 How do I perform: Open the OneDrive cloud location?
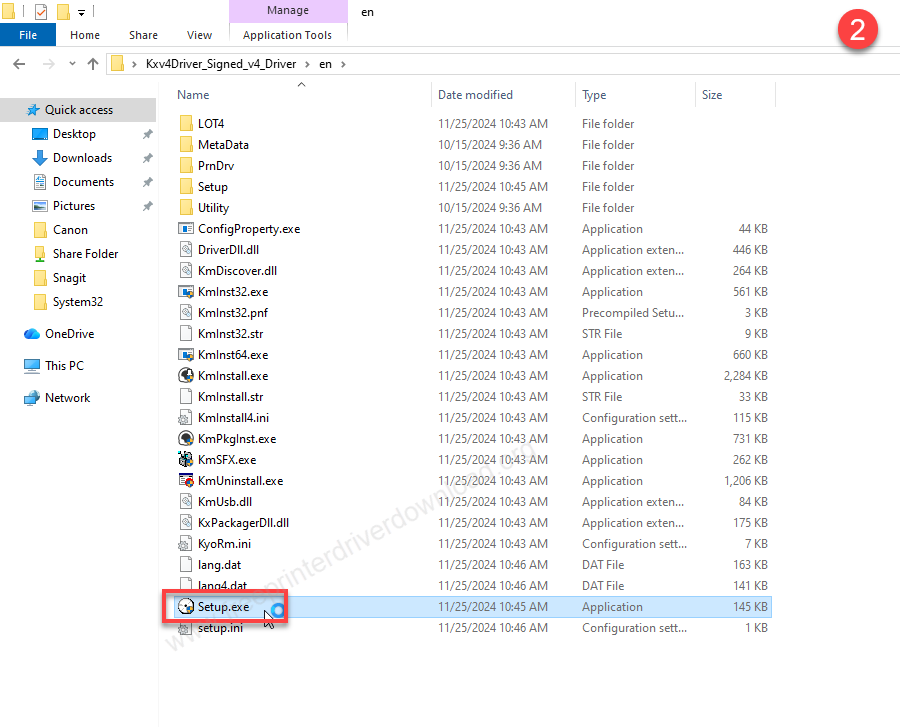(x=69, y=334)
